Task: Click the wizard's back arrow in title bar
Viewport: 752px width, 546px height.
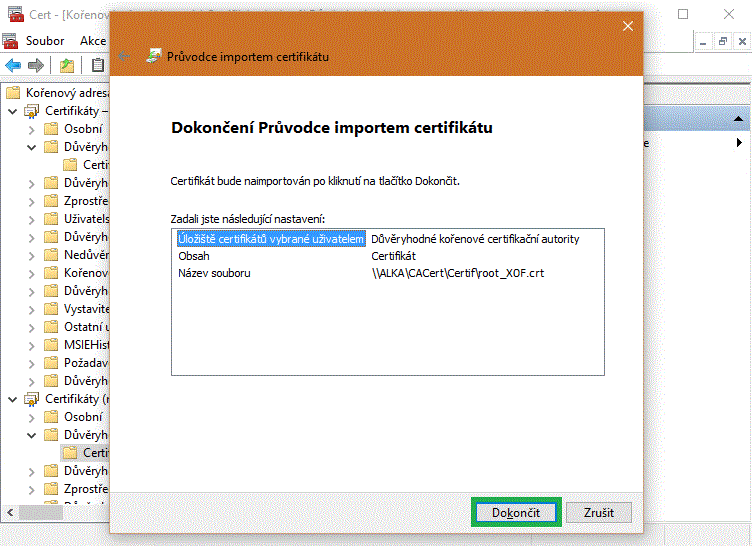Action: [x=123, y=56]
